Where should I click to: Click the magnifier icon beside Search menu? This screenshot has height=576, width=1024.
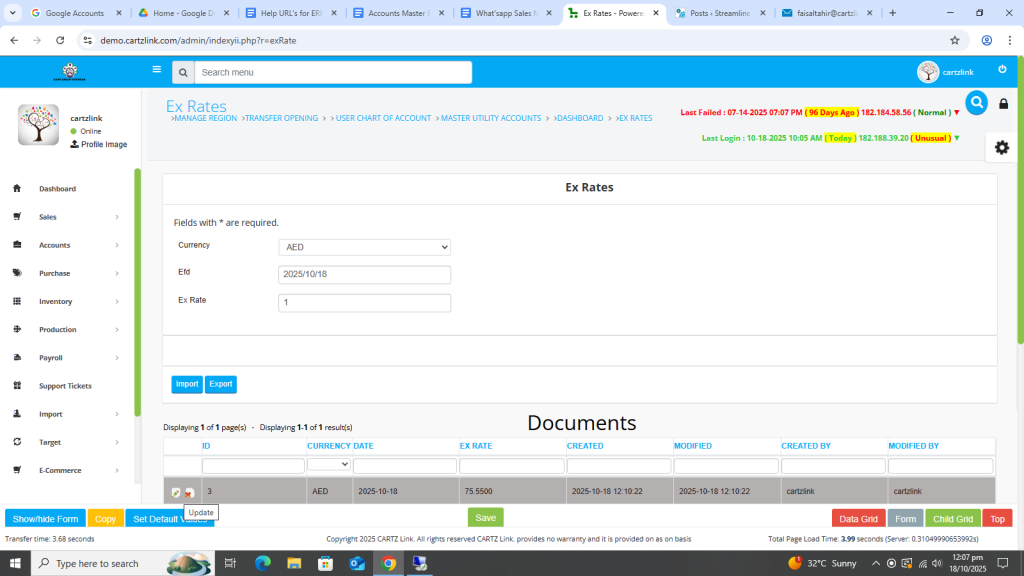(x=182, y=72)
